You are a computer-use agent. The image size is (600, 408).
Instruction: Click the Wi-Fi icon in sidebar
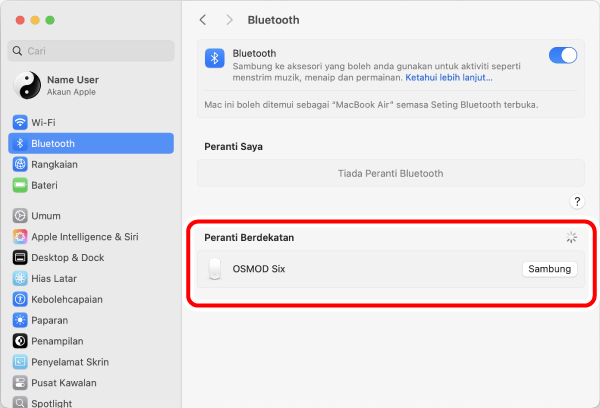[x=20, y=122]
